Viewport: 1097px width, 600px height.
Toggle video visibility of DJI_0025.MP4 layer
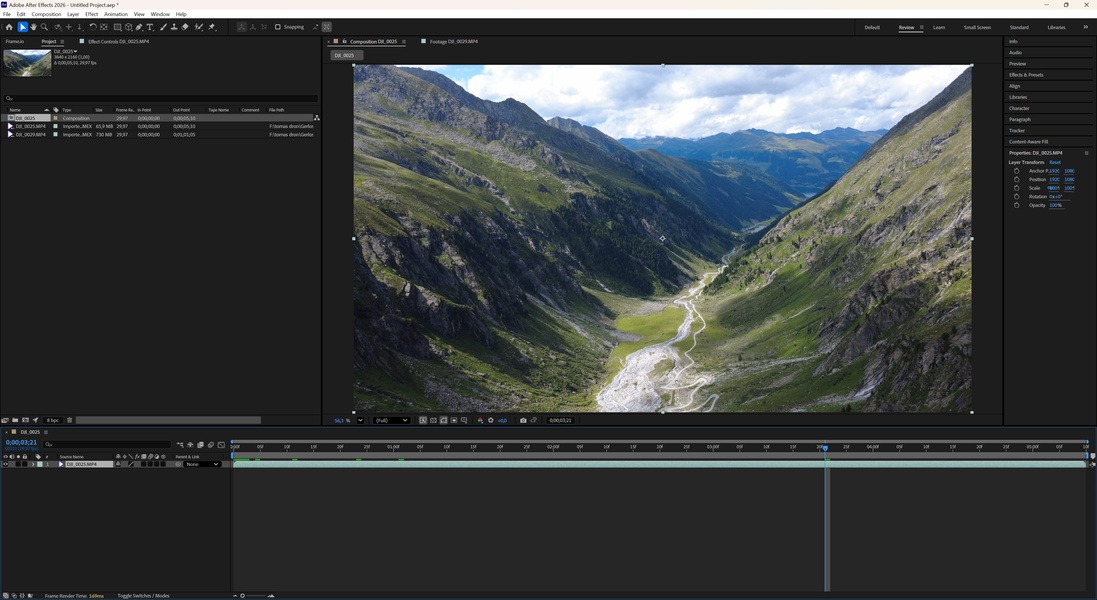tap(5, 464)
